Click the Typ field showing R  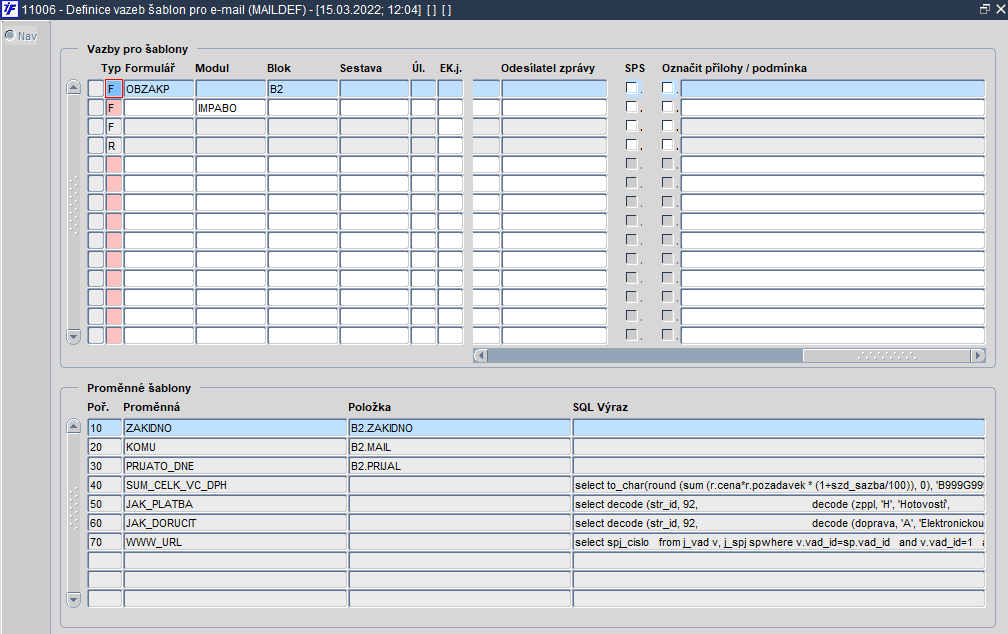pos(113,145)
